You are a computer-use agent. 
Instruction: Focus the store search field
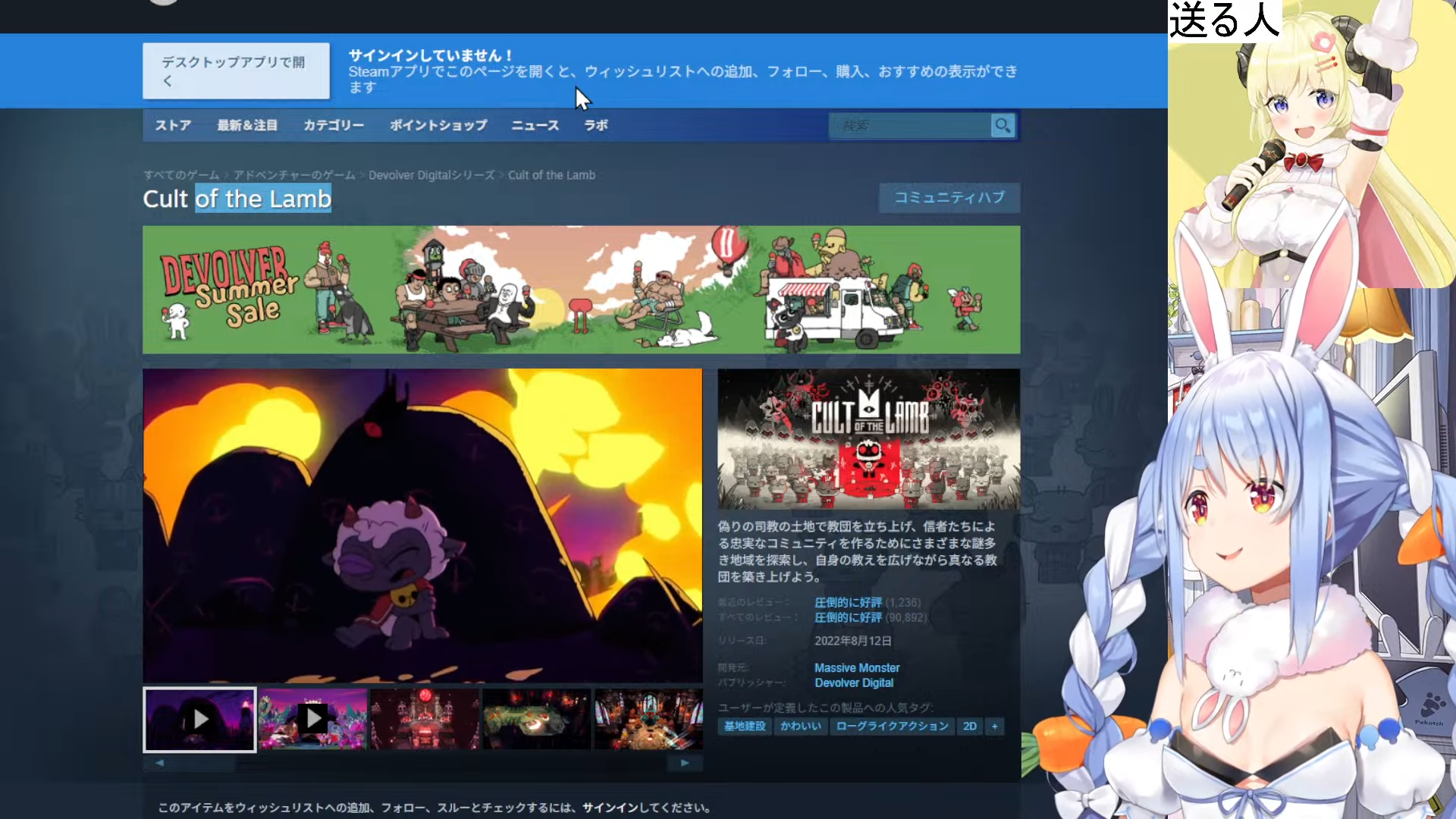click(x=910, y=125)
